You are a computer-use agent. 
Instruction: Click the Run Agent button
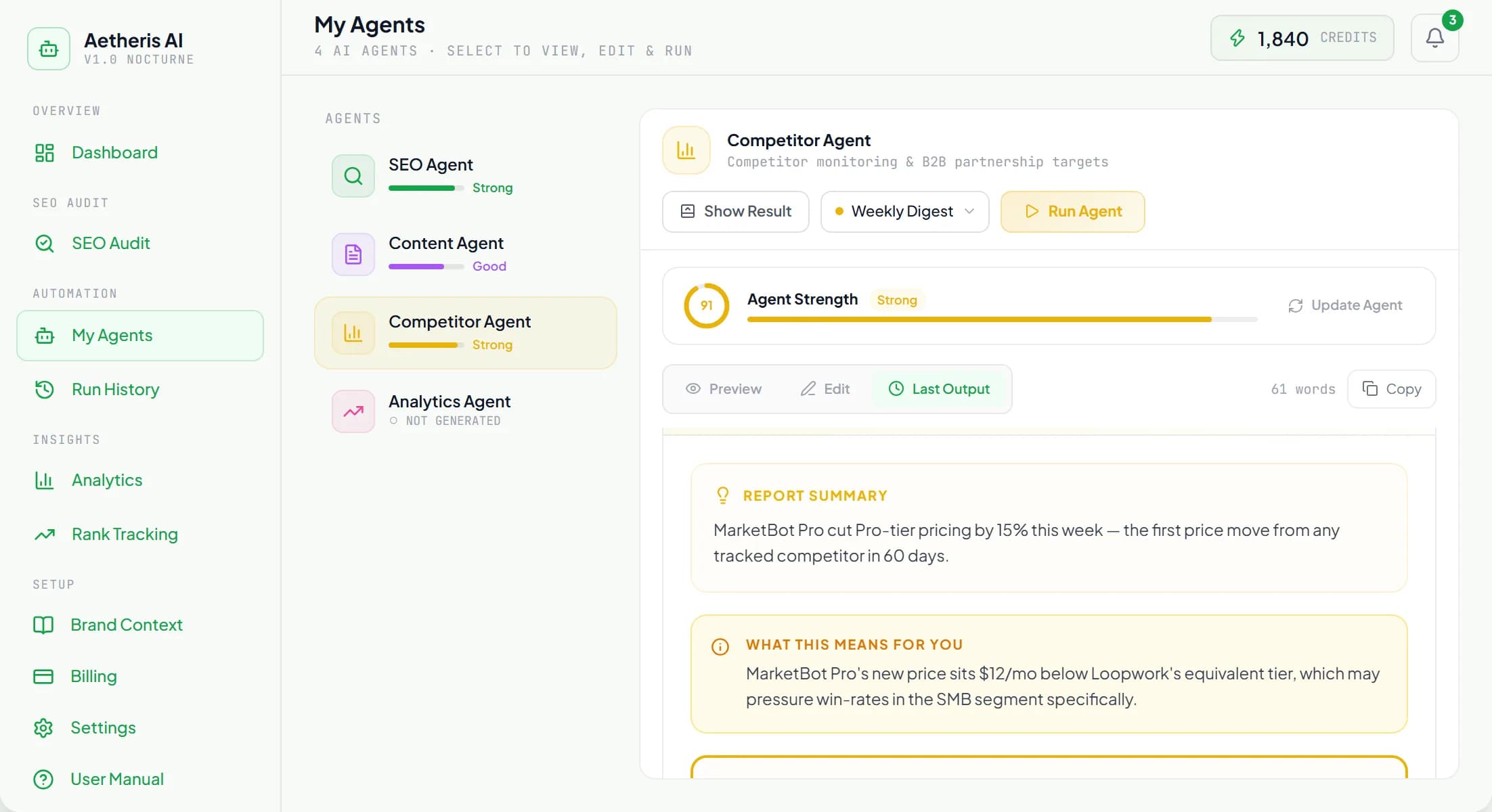click(x=1073, y=212)
